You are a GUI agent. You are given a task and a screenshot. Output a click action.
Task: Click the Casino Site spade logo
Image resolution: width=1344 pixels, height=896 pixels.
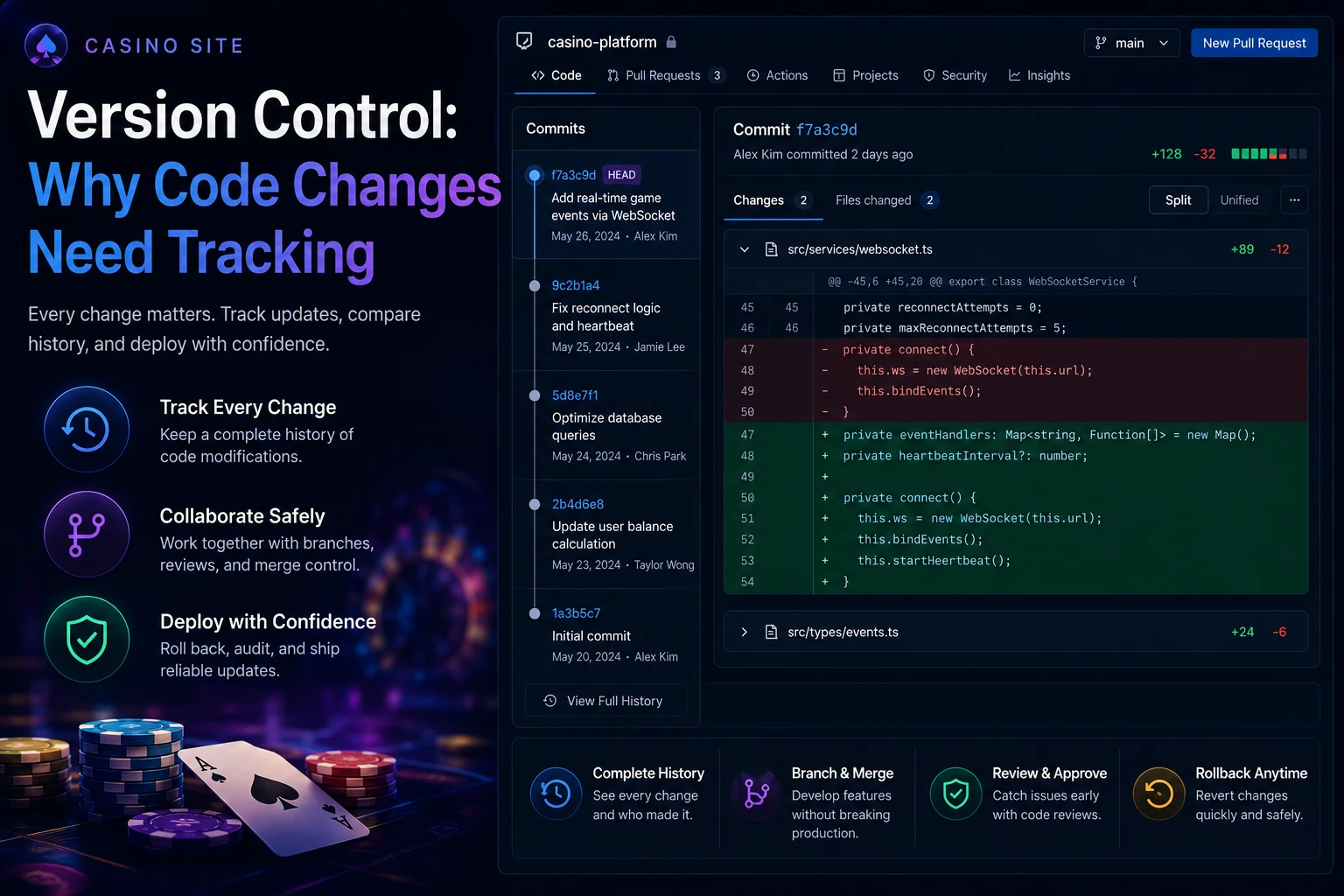pos(46,45)
